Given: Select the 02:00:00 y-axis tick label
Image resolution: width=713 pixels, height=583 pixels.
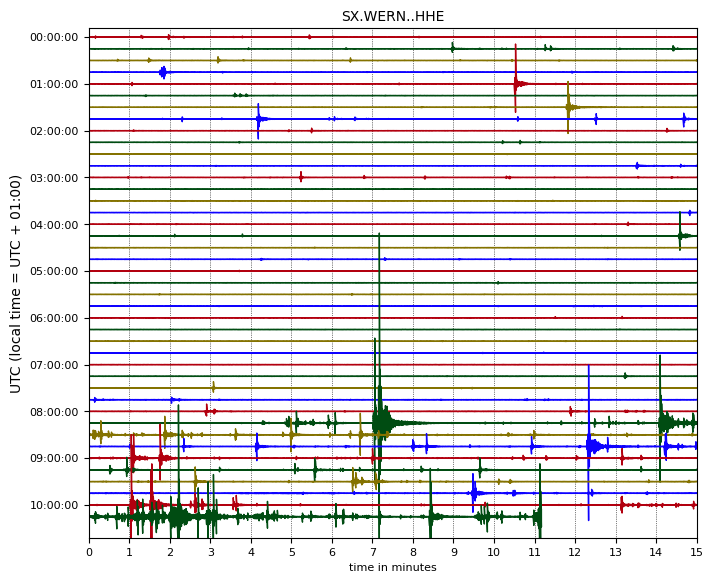Looking at the screenshot, I should pos(54,131).
